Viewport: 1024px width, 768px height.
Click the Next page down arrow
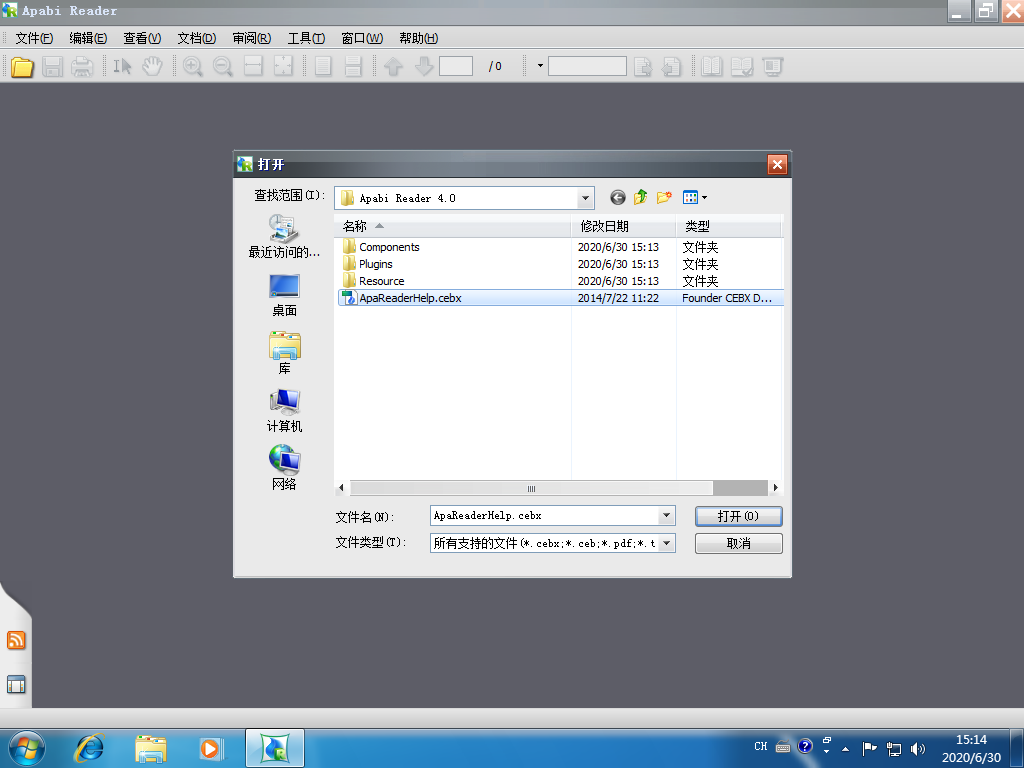424,67
